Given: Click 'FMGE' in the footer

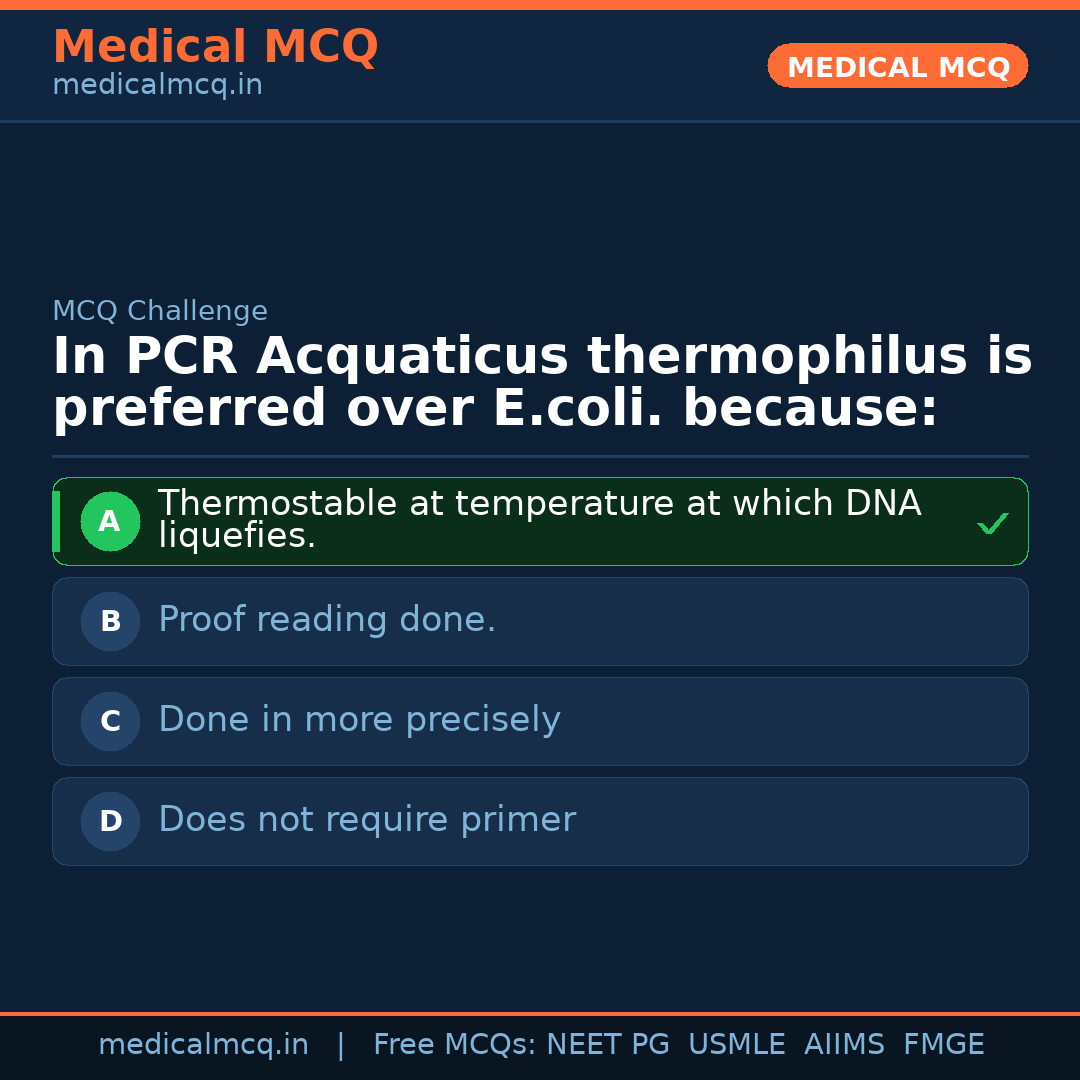Looking at the screenshot, I should click(944, 1045).
